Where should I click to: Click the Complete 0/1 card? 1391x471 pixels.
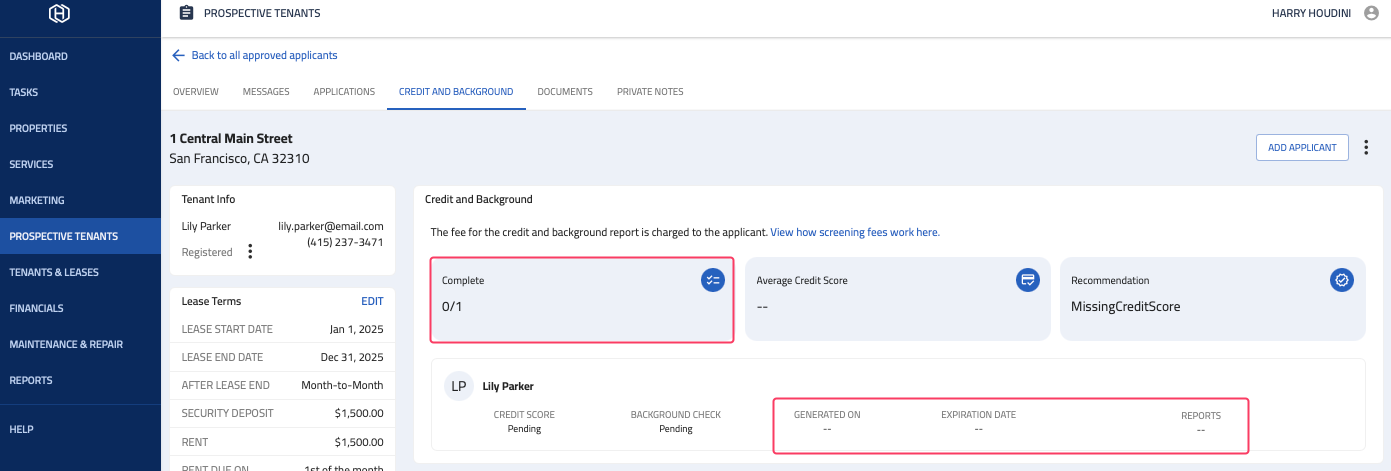click(x=582, y=300)
